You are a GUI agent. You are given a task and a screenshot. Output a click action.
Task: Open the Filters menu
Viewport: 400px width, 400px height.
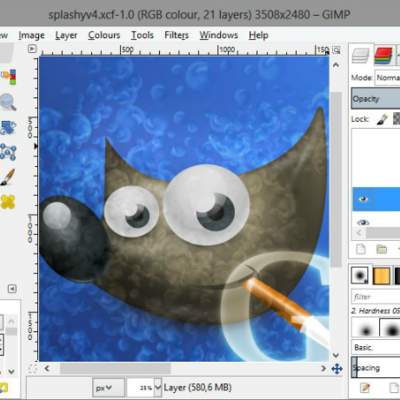point(176,35)
